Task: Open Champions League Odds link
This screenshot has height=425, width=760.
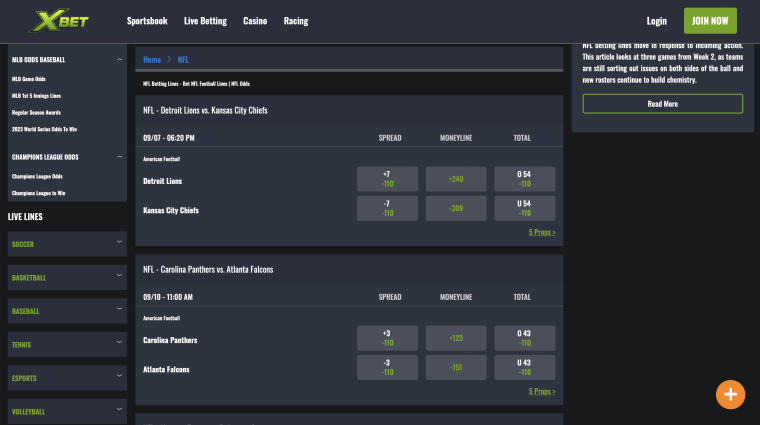Action: pos(37,176)
